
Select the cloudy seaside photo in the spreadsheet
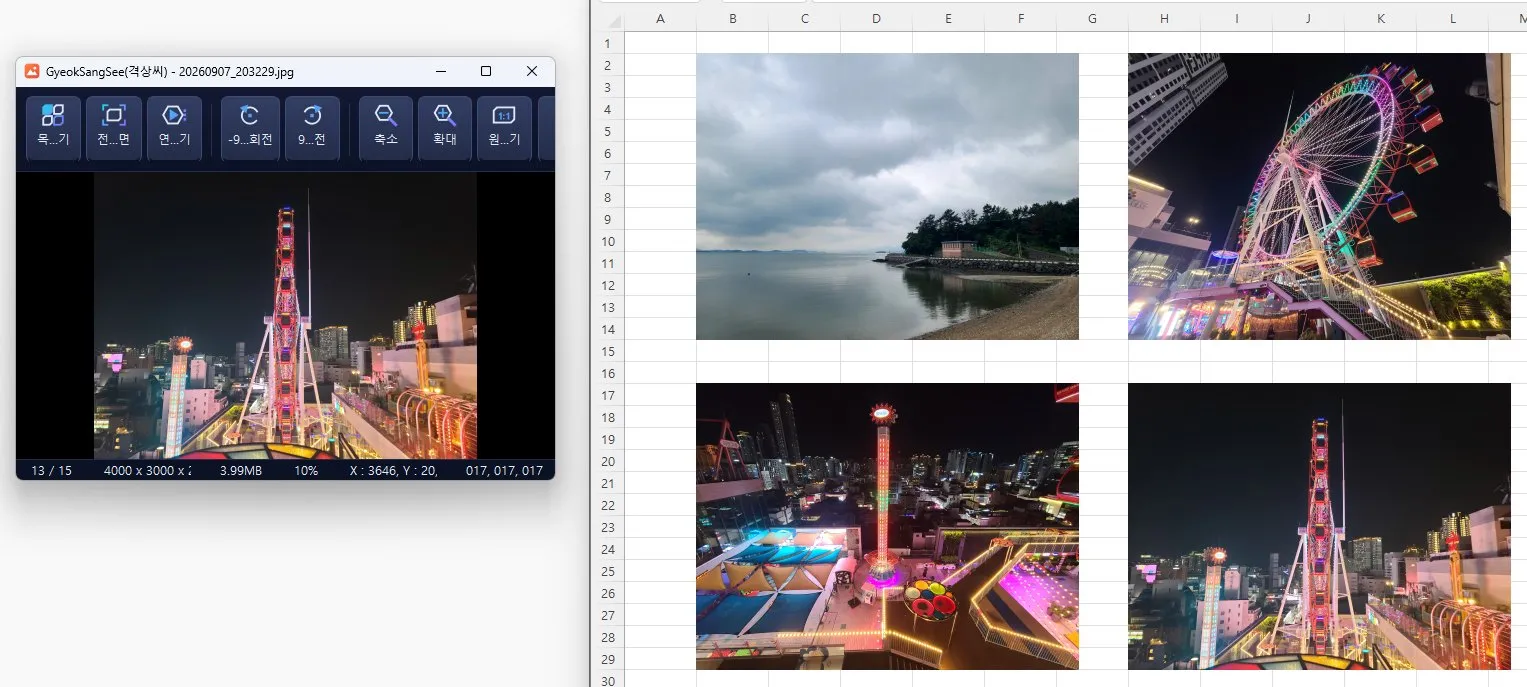click(887, 196)
